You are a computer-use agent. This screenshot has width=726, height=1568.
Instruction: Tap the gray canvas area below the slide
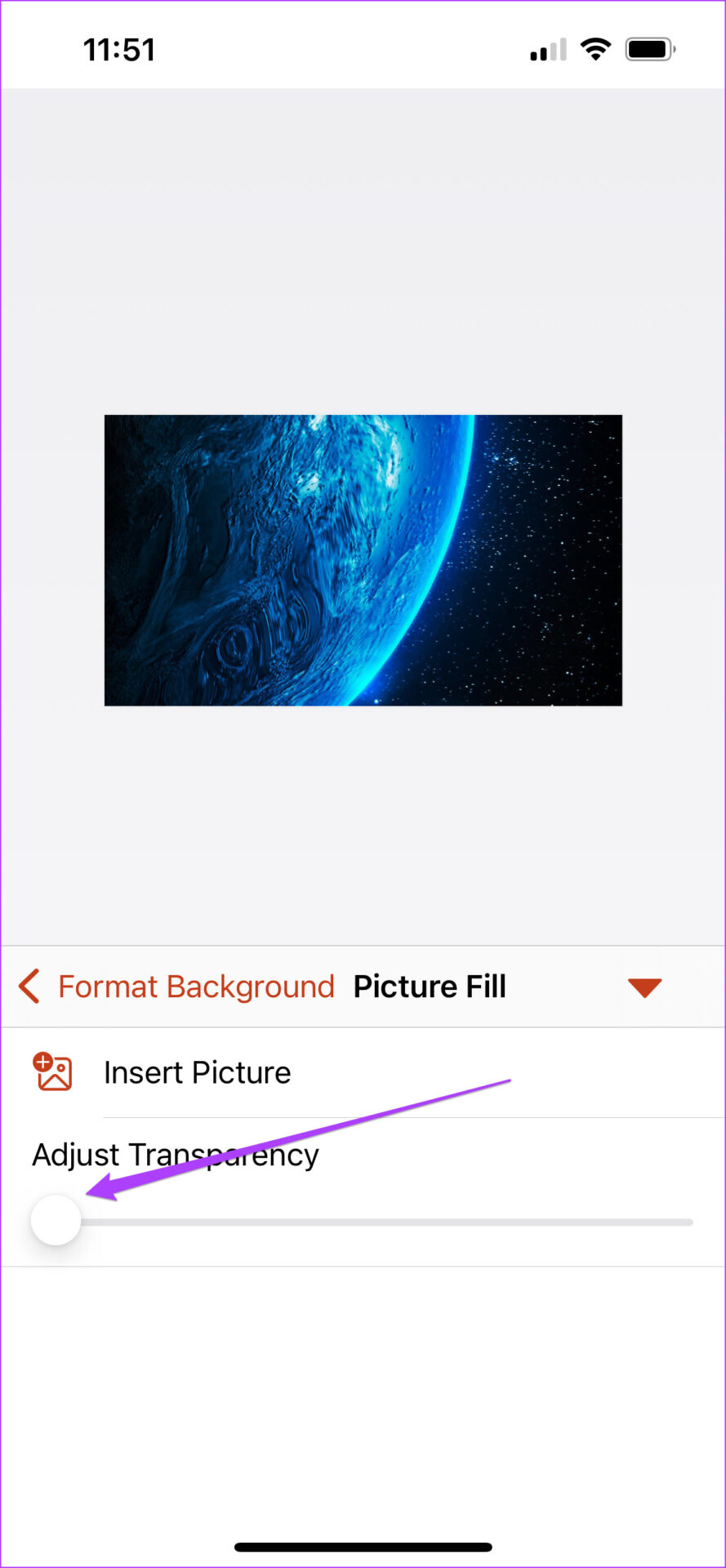[363, 825]
